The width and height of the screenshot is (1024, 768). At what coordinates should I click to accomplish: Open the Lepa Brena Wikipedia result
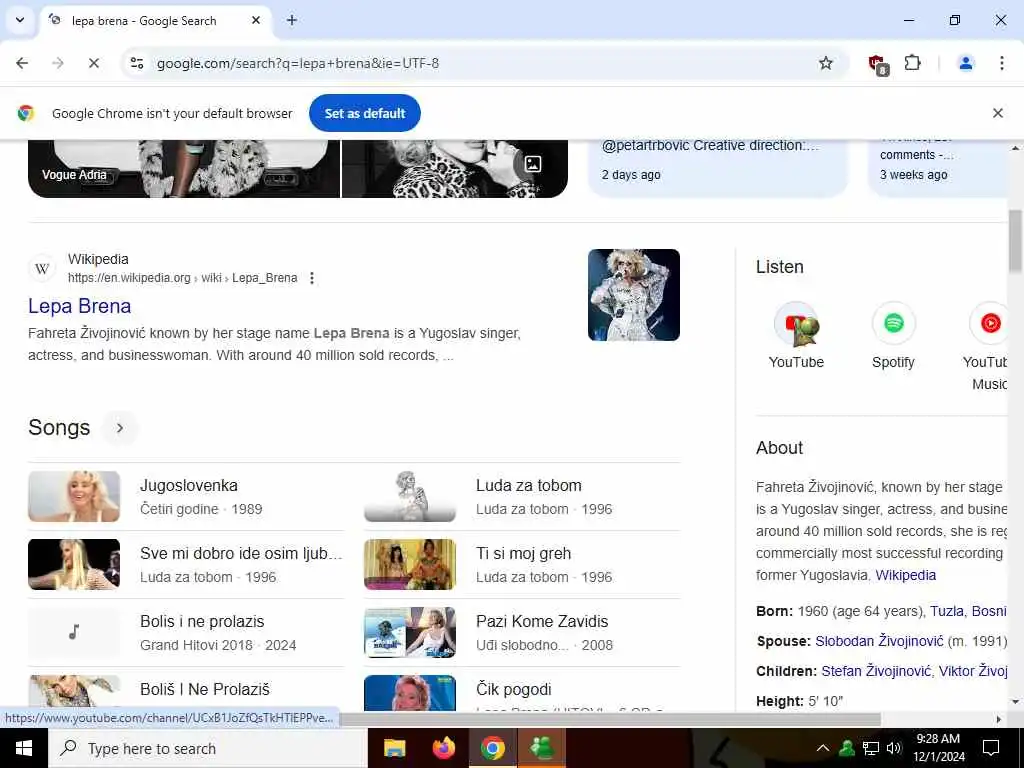click(x=80, y=306)
